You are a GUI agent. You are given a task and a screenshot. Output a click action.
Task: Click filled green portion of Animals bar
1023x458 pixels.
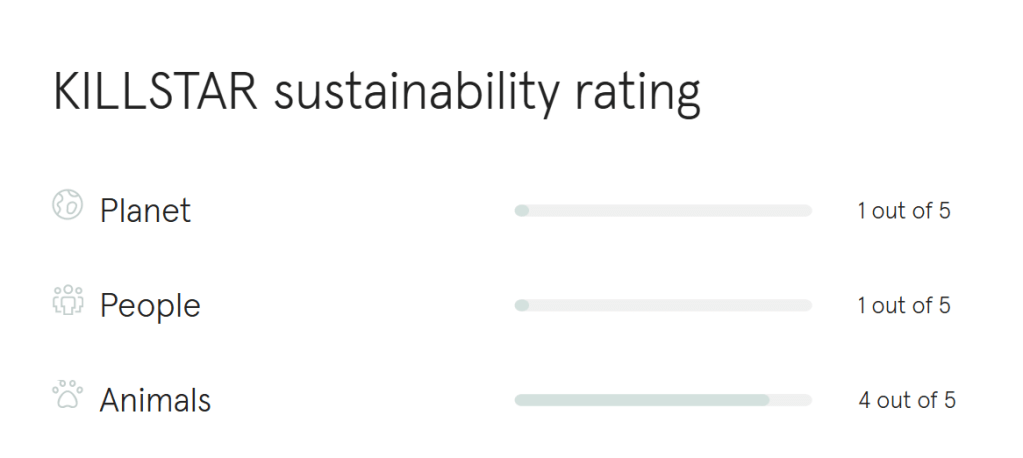tap(640, 400)
